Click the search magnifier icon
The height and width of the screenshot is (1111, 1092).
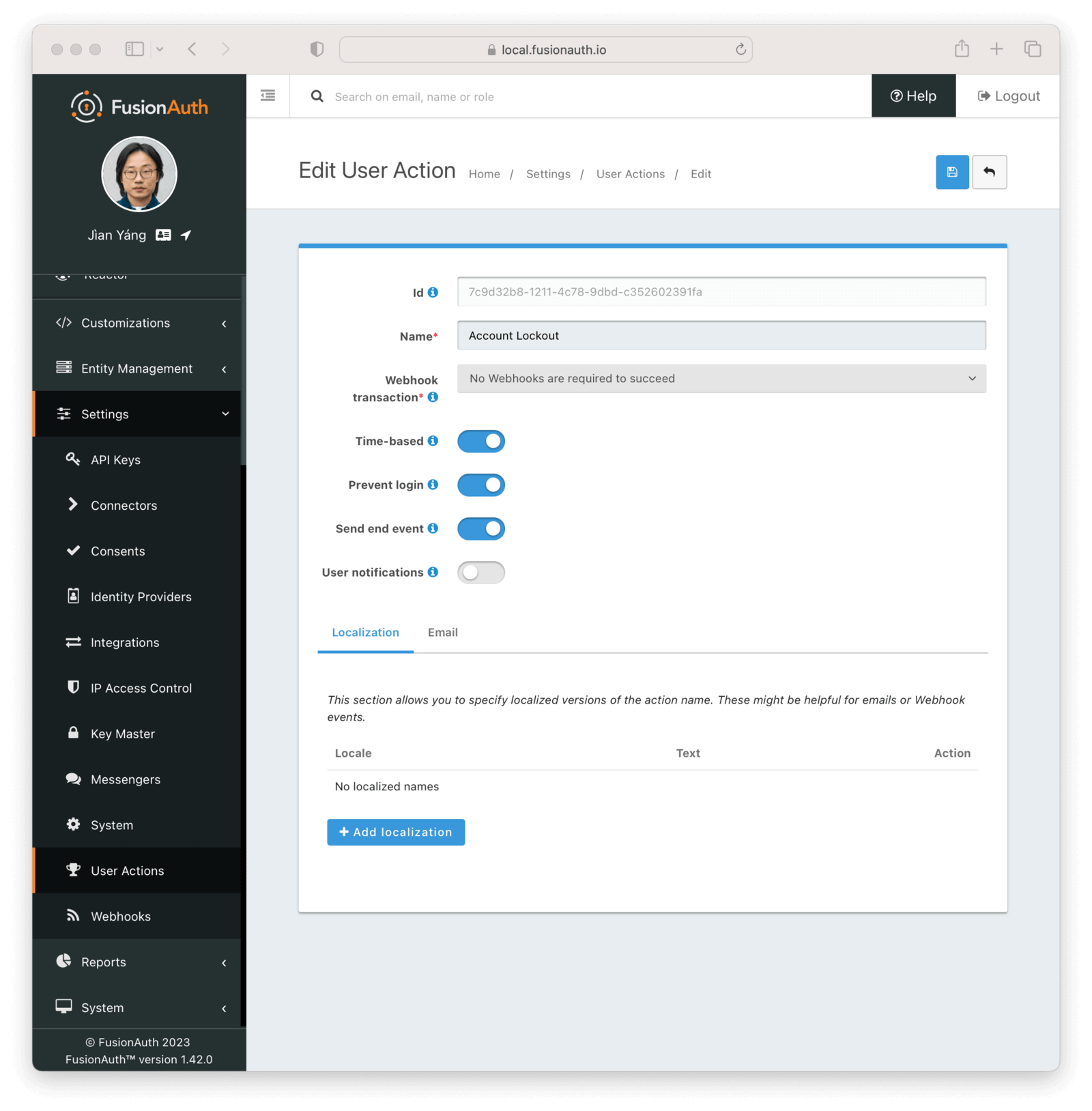point(317,96)
